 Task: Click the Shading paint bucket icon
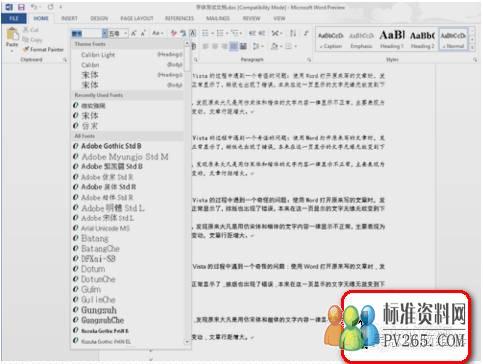pyautogui.click(x=276, y=46)
